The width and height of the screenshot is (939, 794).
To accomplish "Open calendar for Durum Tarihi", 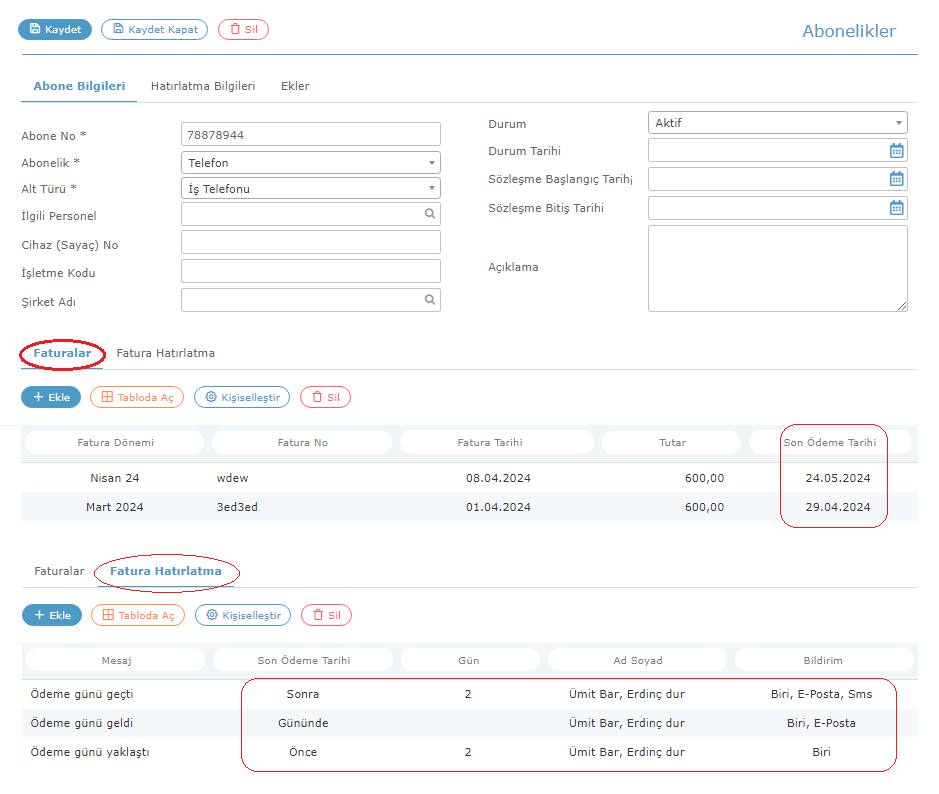I will [896, 151].
